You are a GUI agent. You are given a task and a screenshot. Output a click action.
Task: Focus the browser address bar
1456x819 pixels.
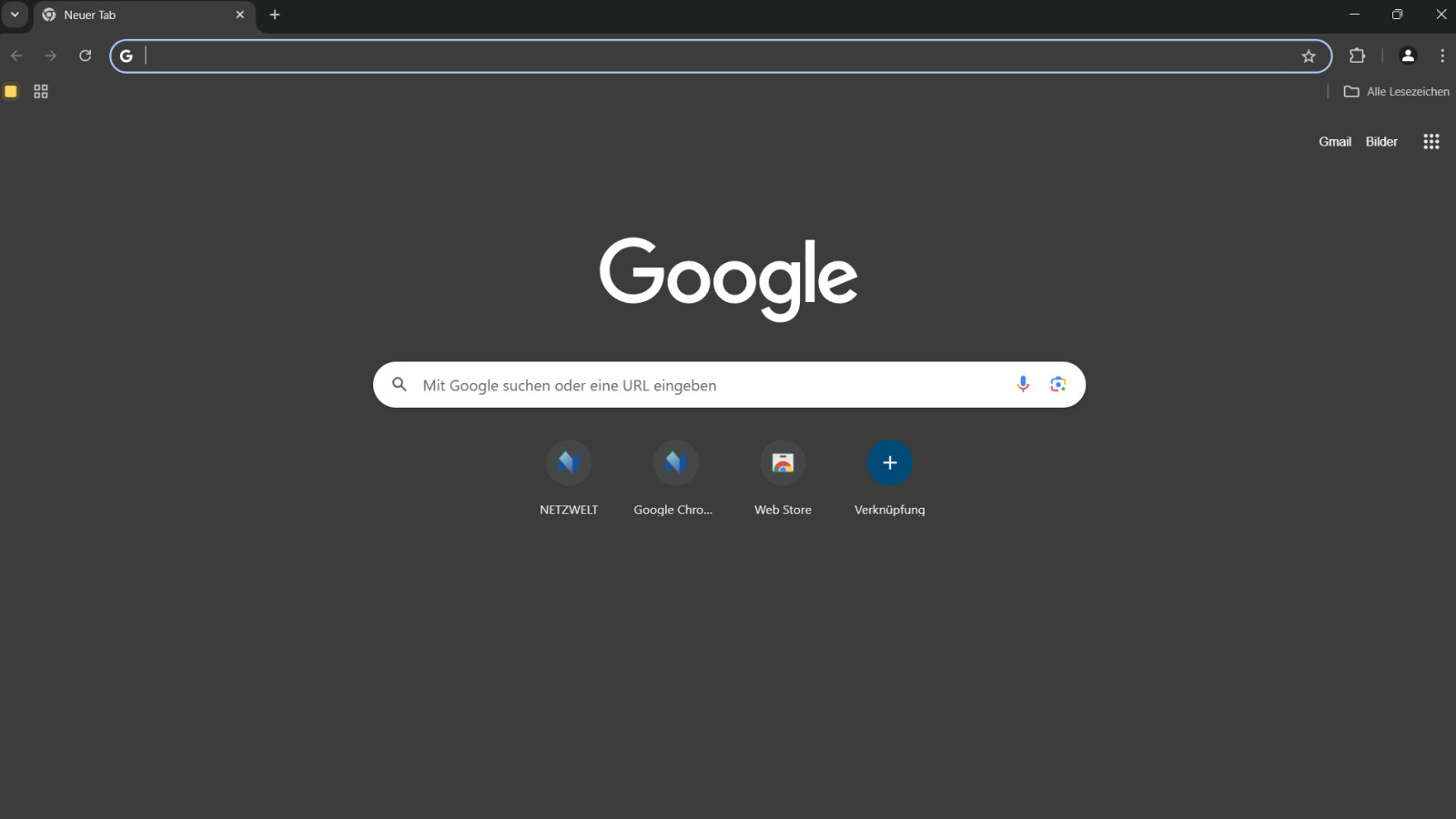coord(721,56)
